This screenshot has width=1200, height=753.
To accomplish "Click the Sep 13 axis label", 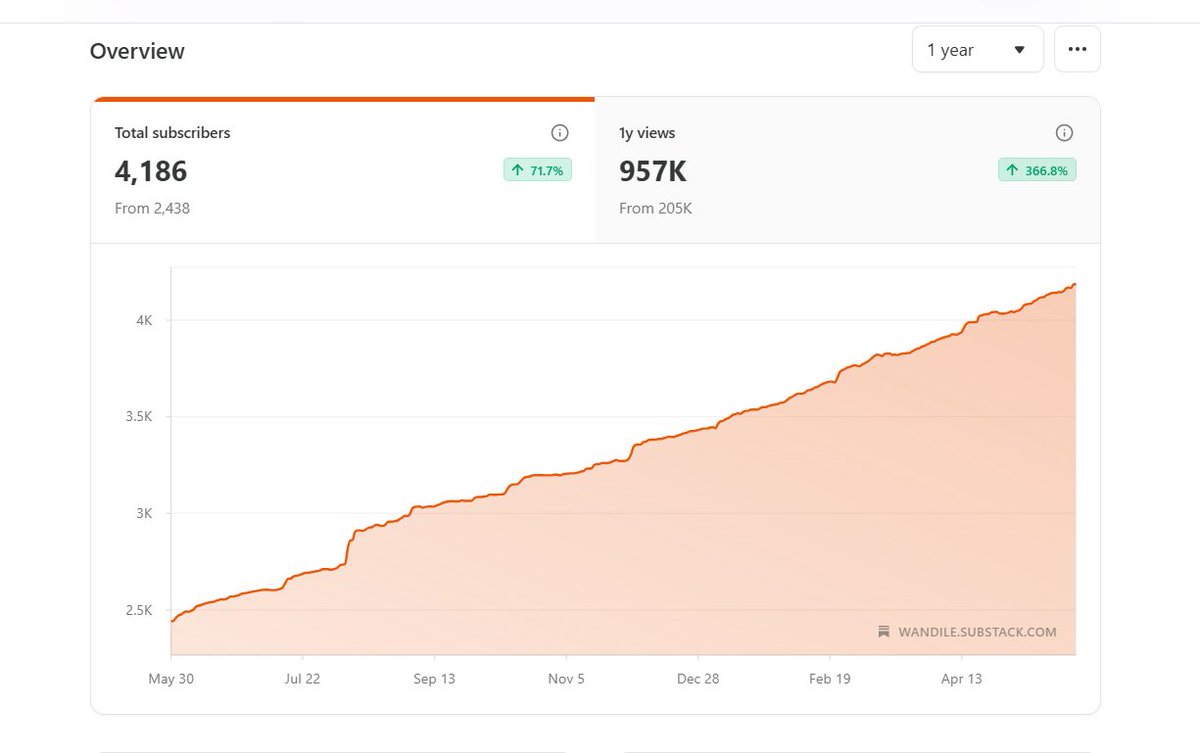I will pyautogui.click(x=434, y=678).
